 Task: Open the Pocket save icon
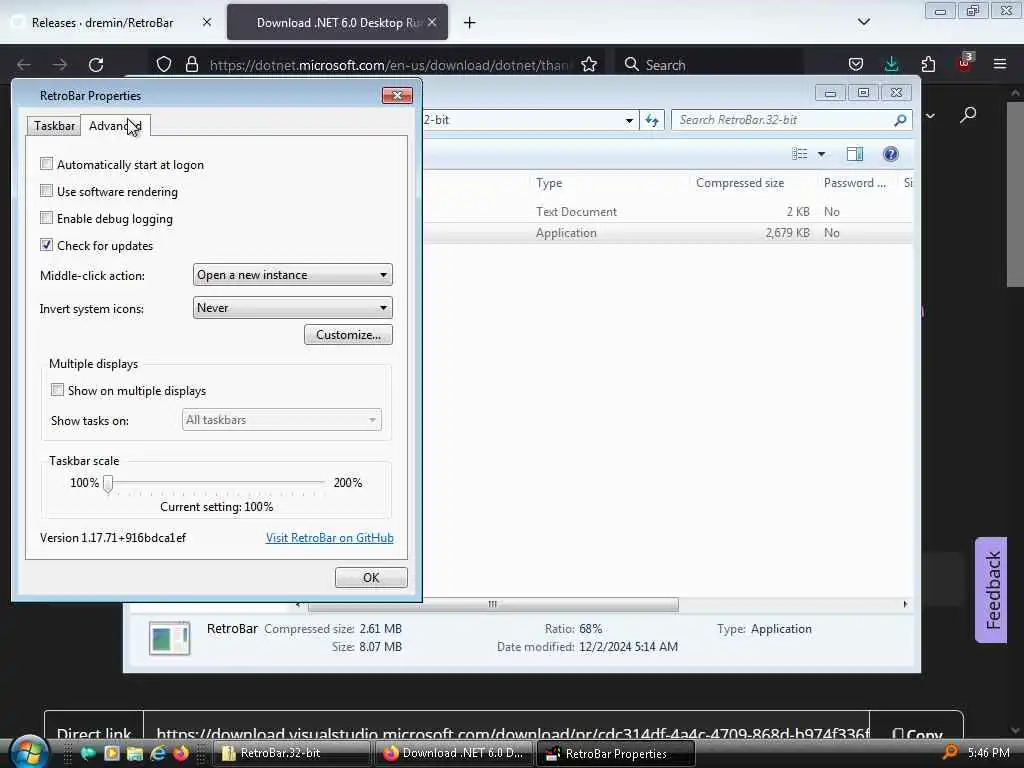[856, 64]
